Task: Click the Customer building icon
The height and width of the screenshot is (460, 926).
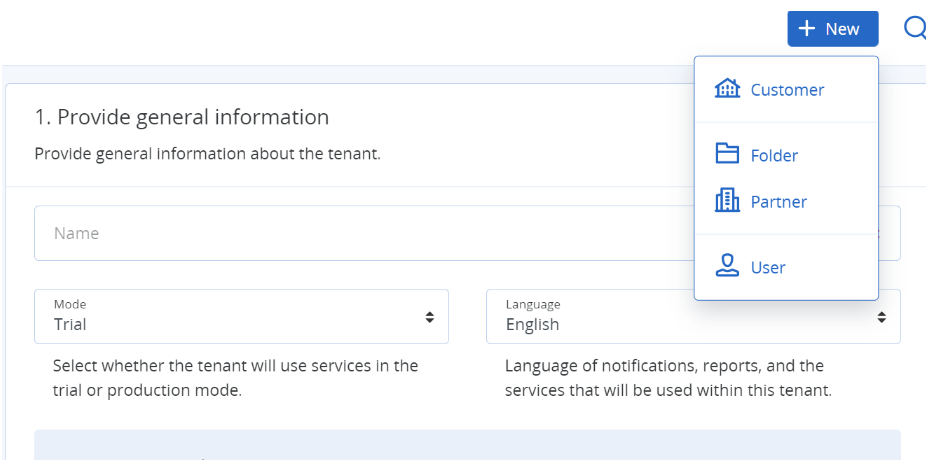Action: (x=727, y=89)
